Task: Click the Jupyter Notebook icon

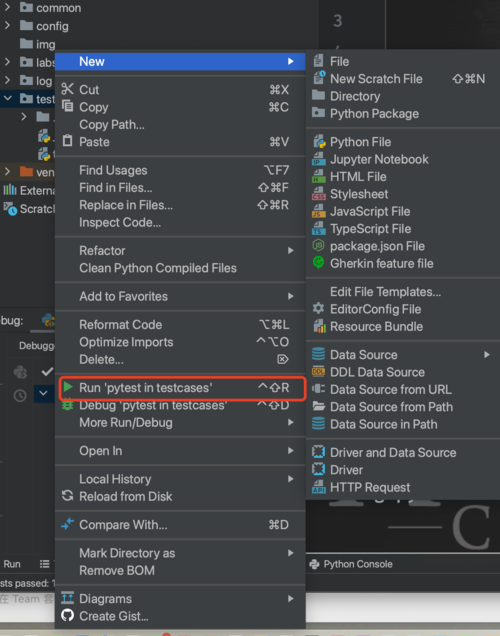Action: 319,159
